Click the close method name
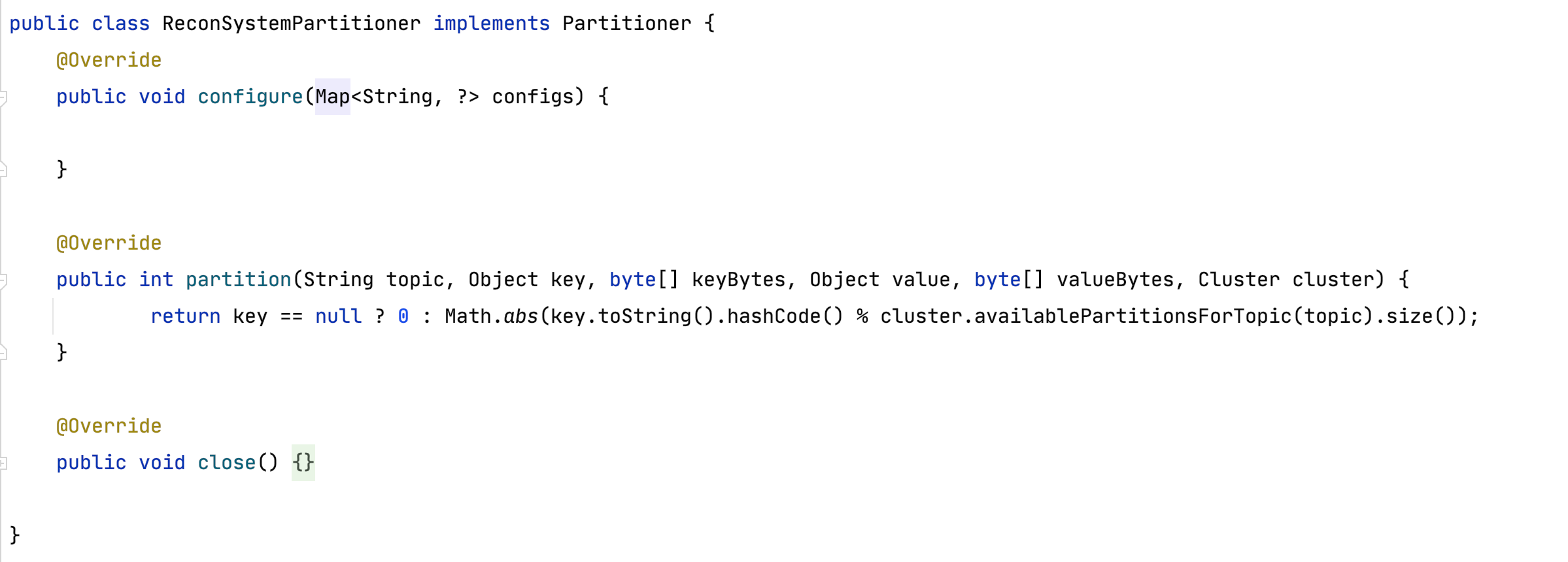The width and height of the screenshot is (1568, 562). coord(227,463)
